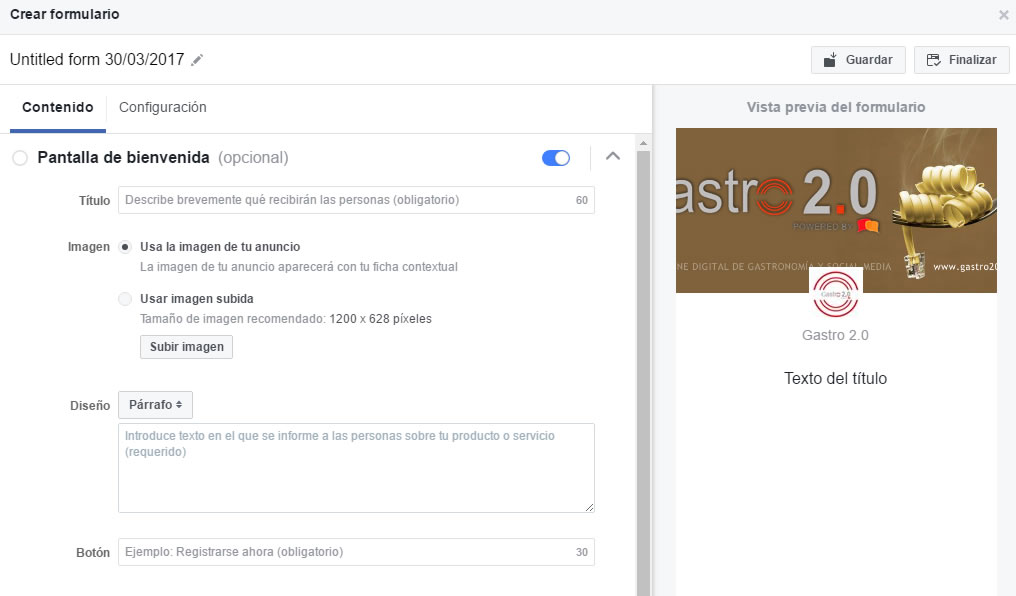Edit the form name using the pencil icon

(x=197, y=60)
